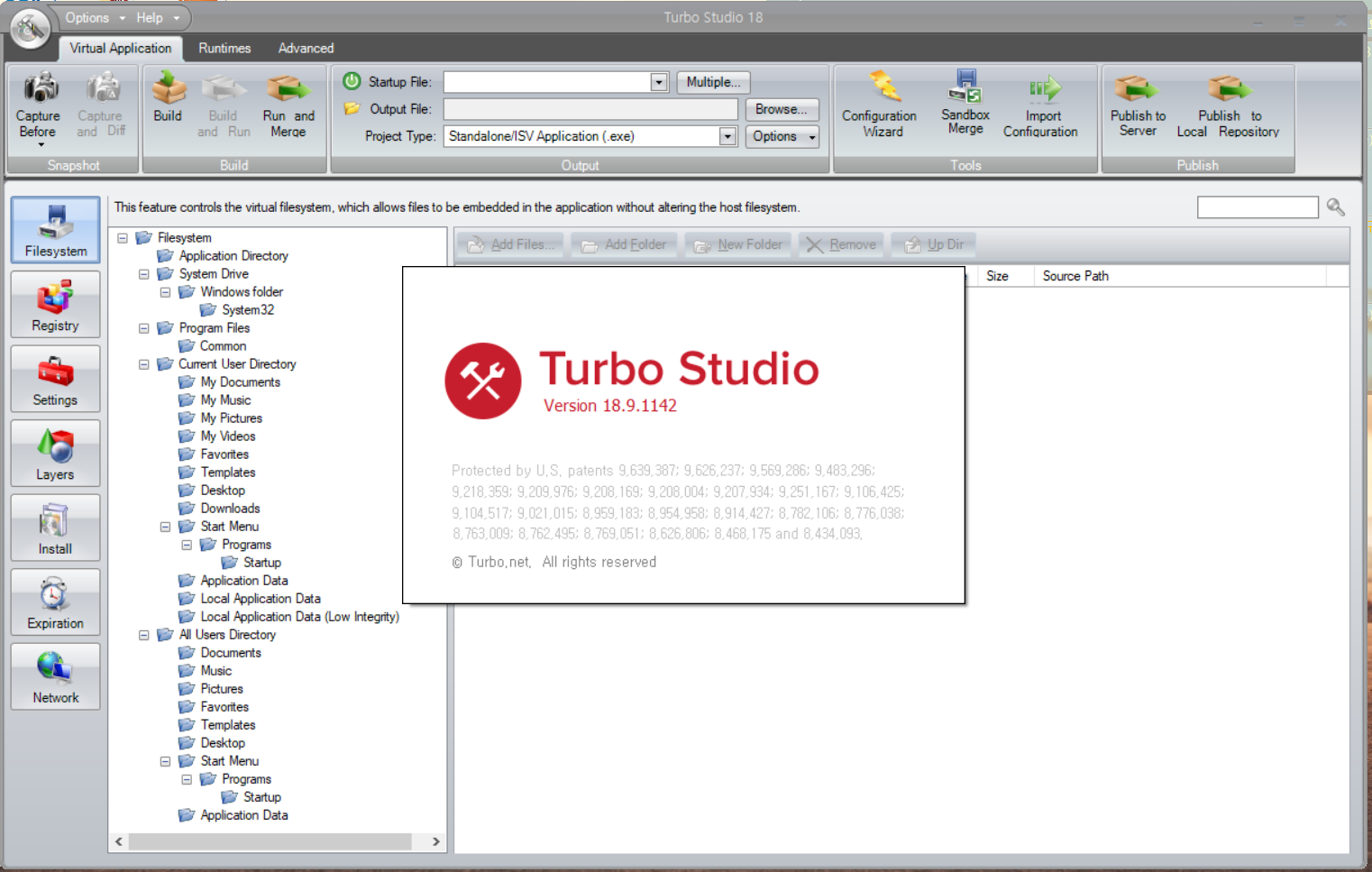
Task: Click the Build icon in the ribbon
Action: point(168,88)
